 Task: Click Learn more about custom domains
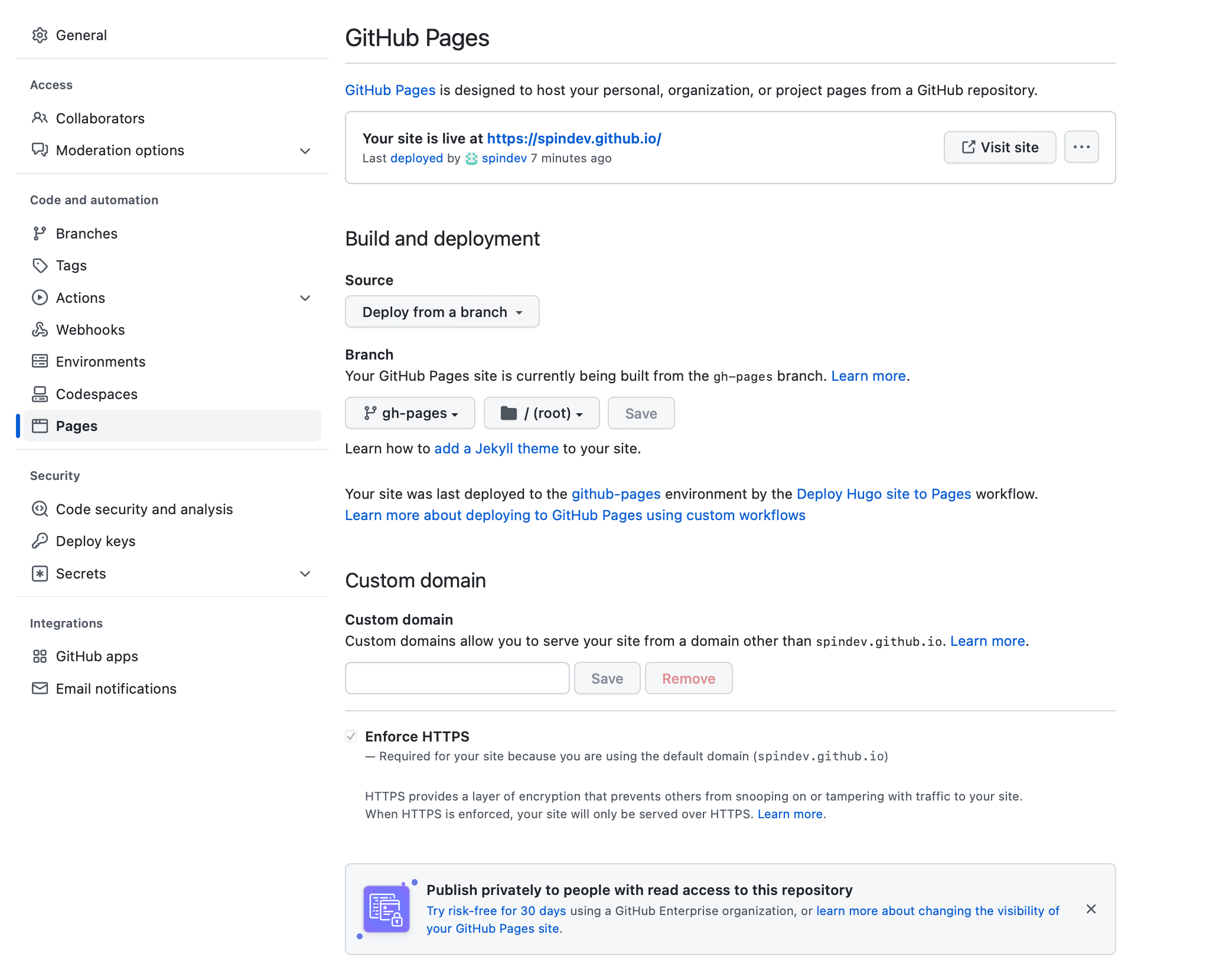pyautogui.click(x=987, y=641)
